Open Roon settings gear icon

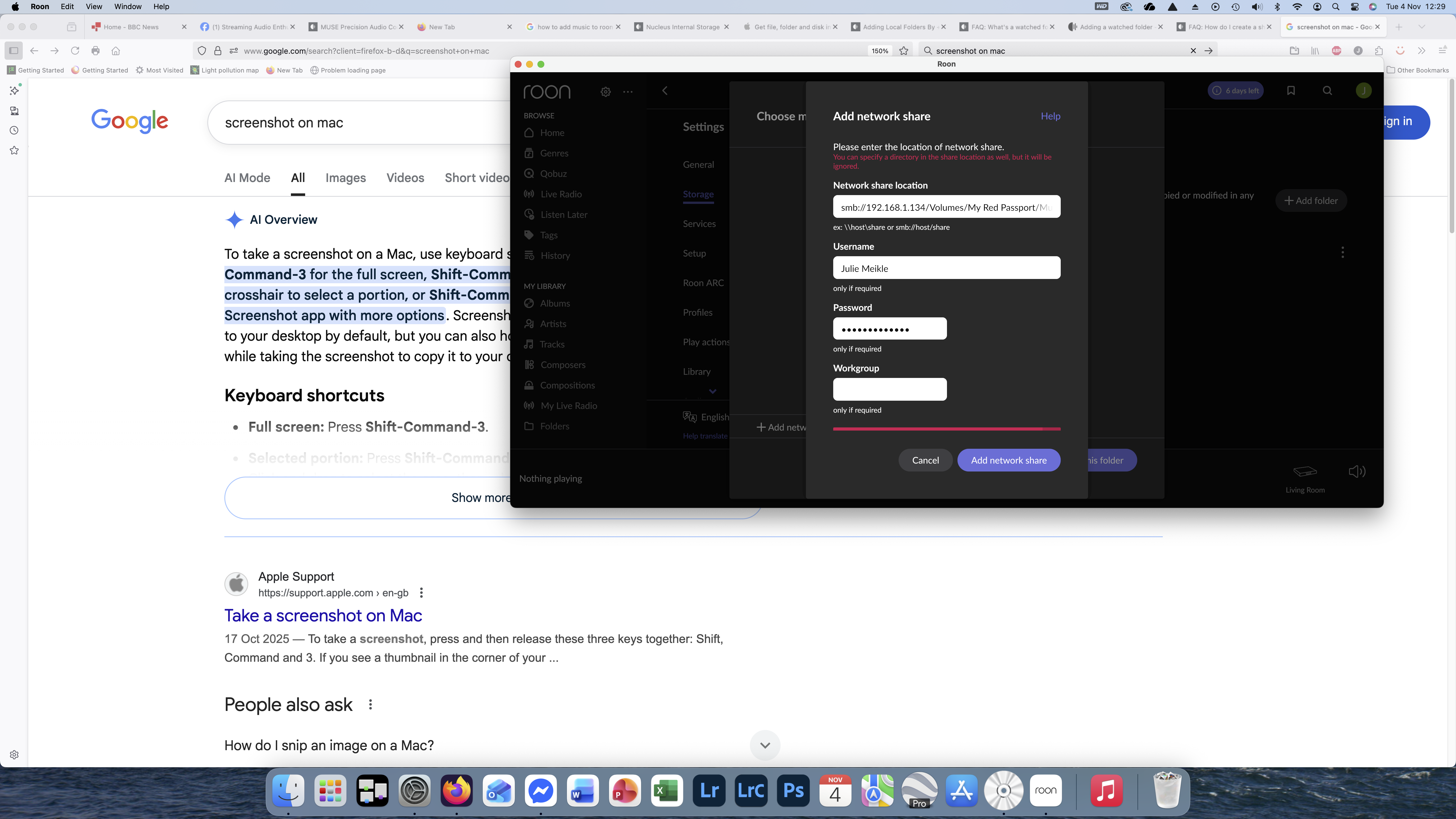click(x=605, y=92)
